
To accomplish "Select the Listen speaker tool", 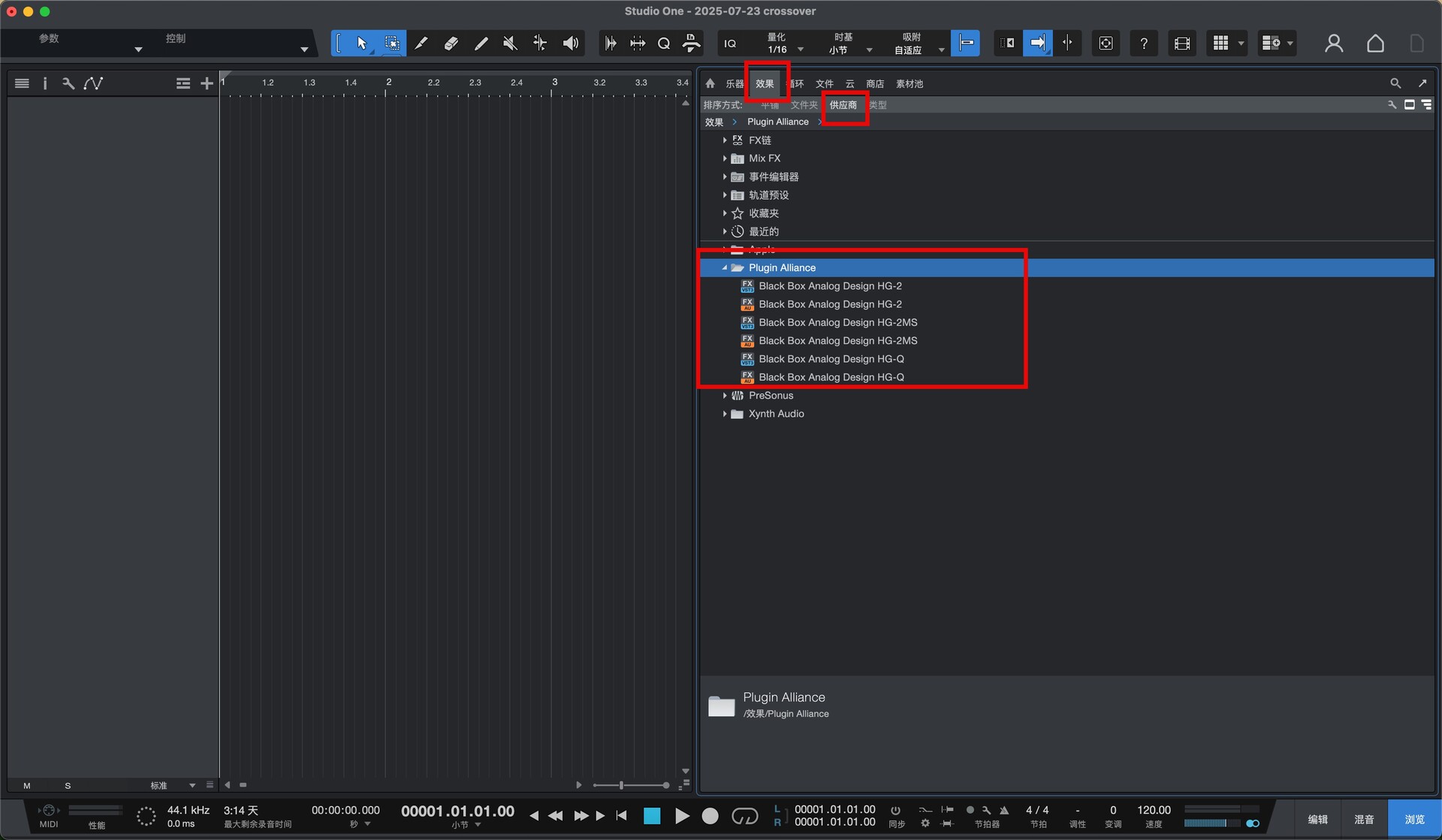I will [571, 44].
